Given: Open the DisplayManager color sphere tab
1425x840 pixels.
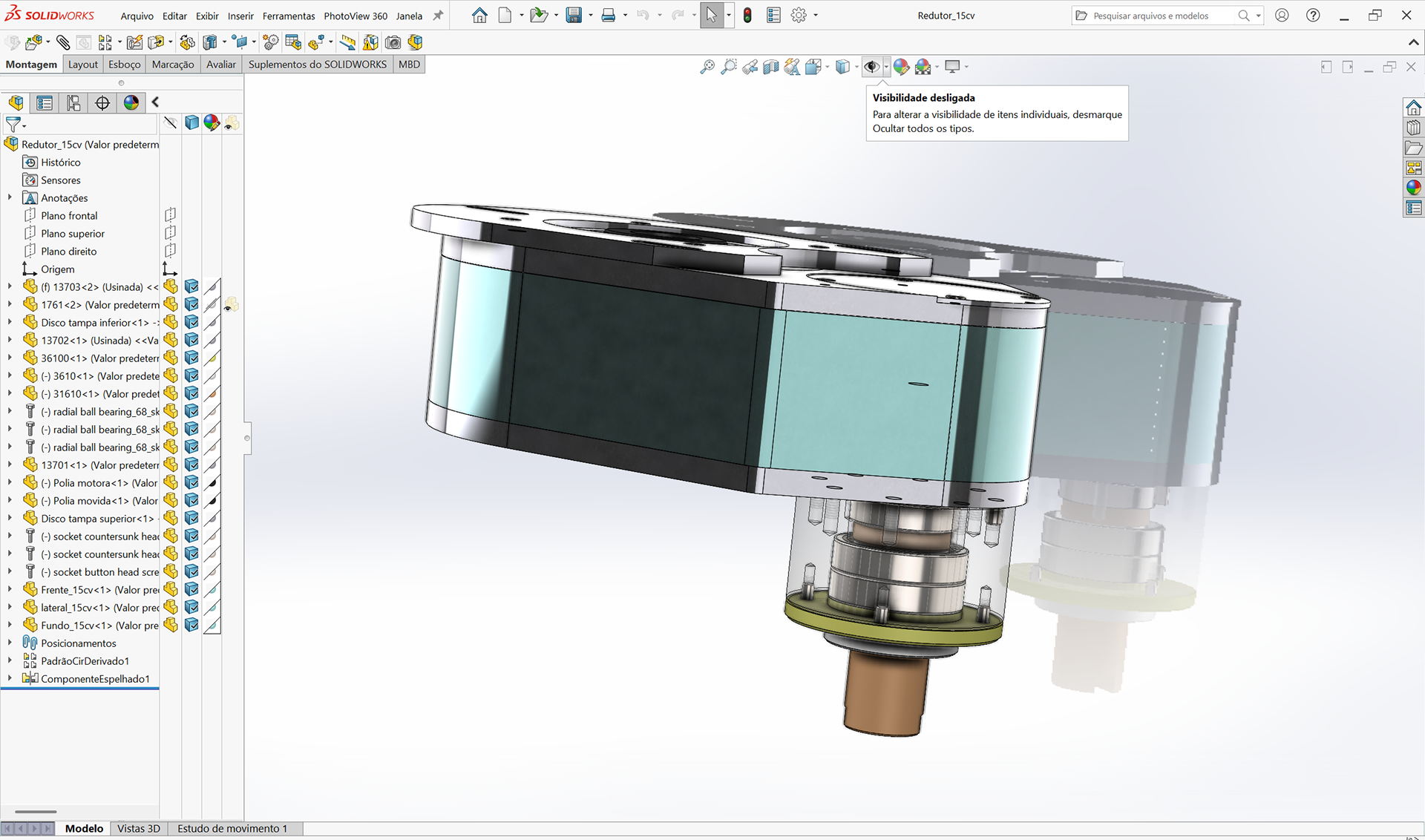Looking at the screenshot, I should pos(131,102).
